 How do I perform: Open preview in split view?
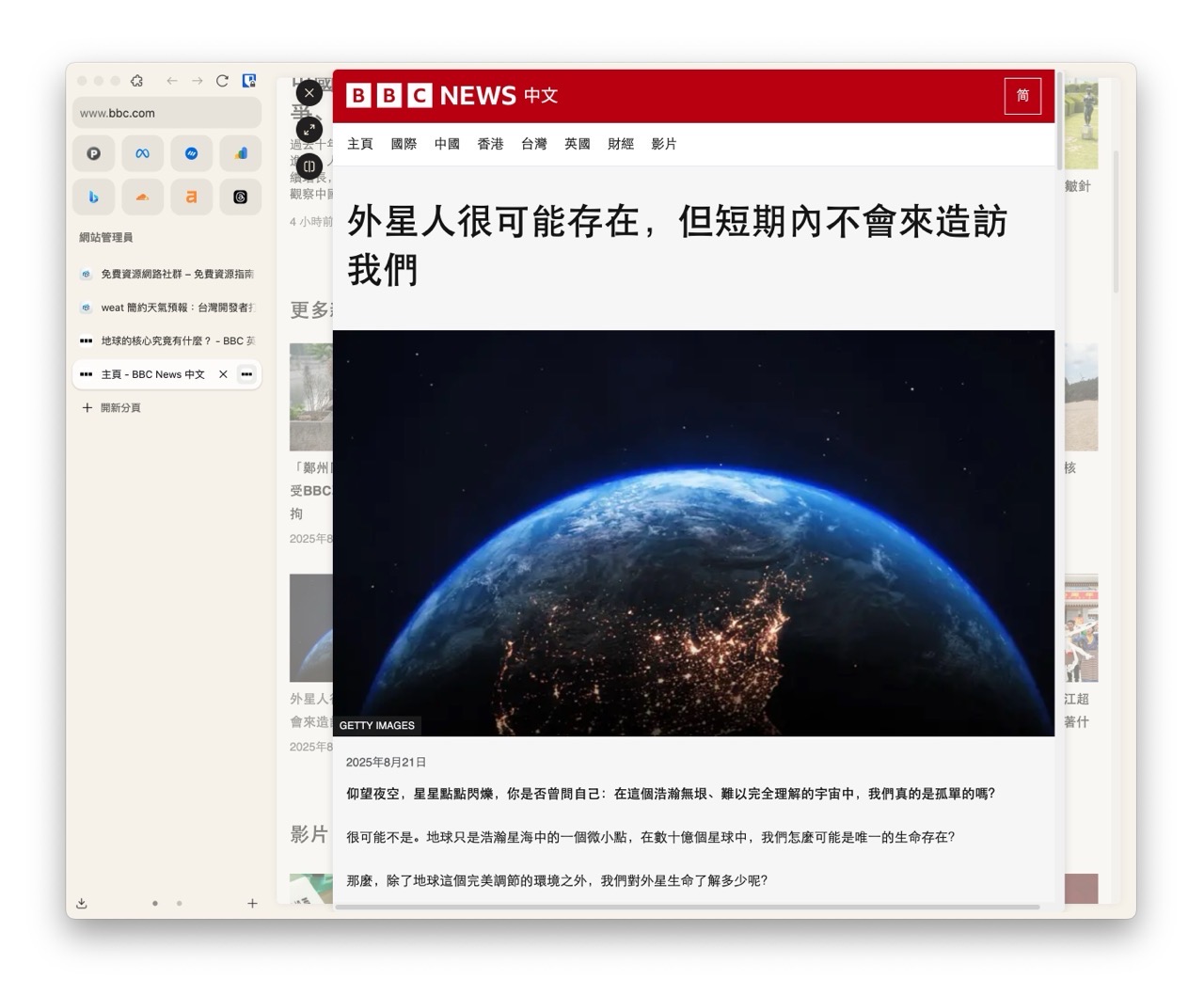[x=309, y=166]
